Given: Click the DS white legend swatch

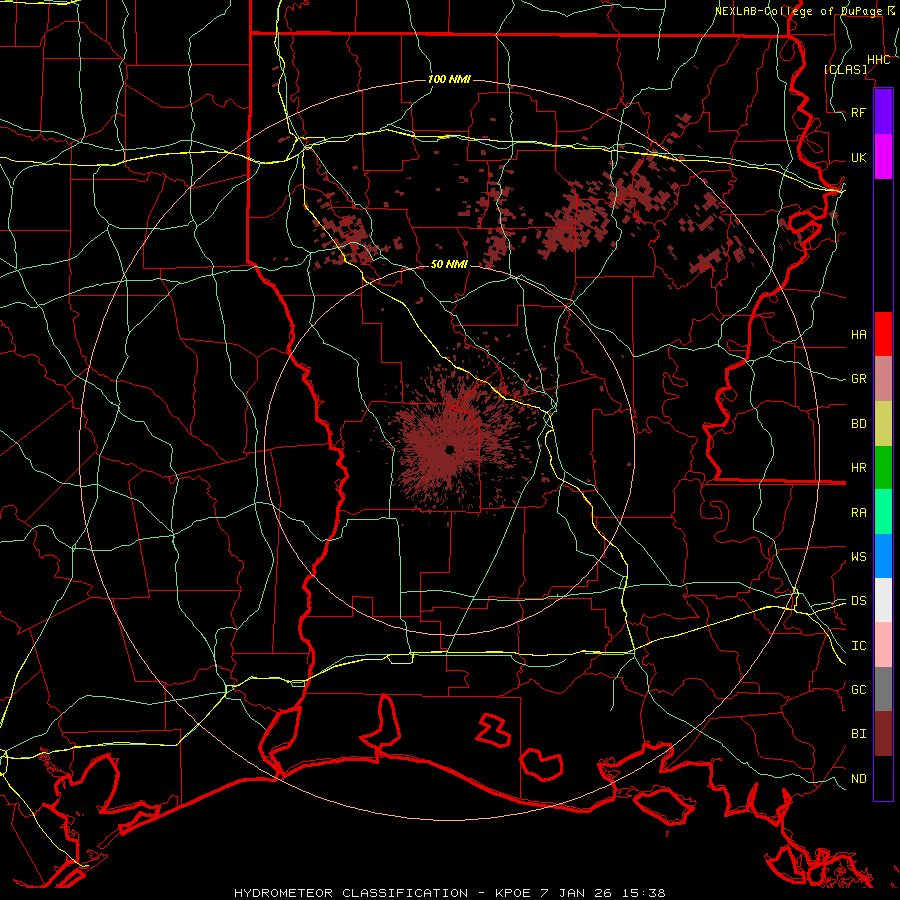Looking at the screenshot, I should pos(883,600).
